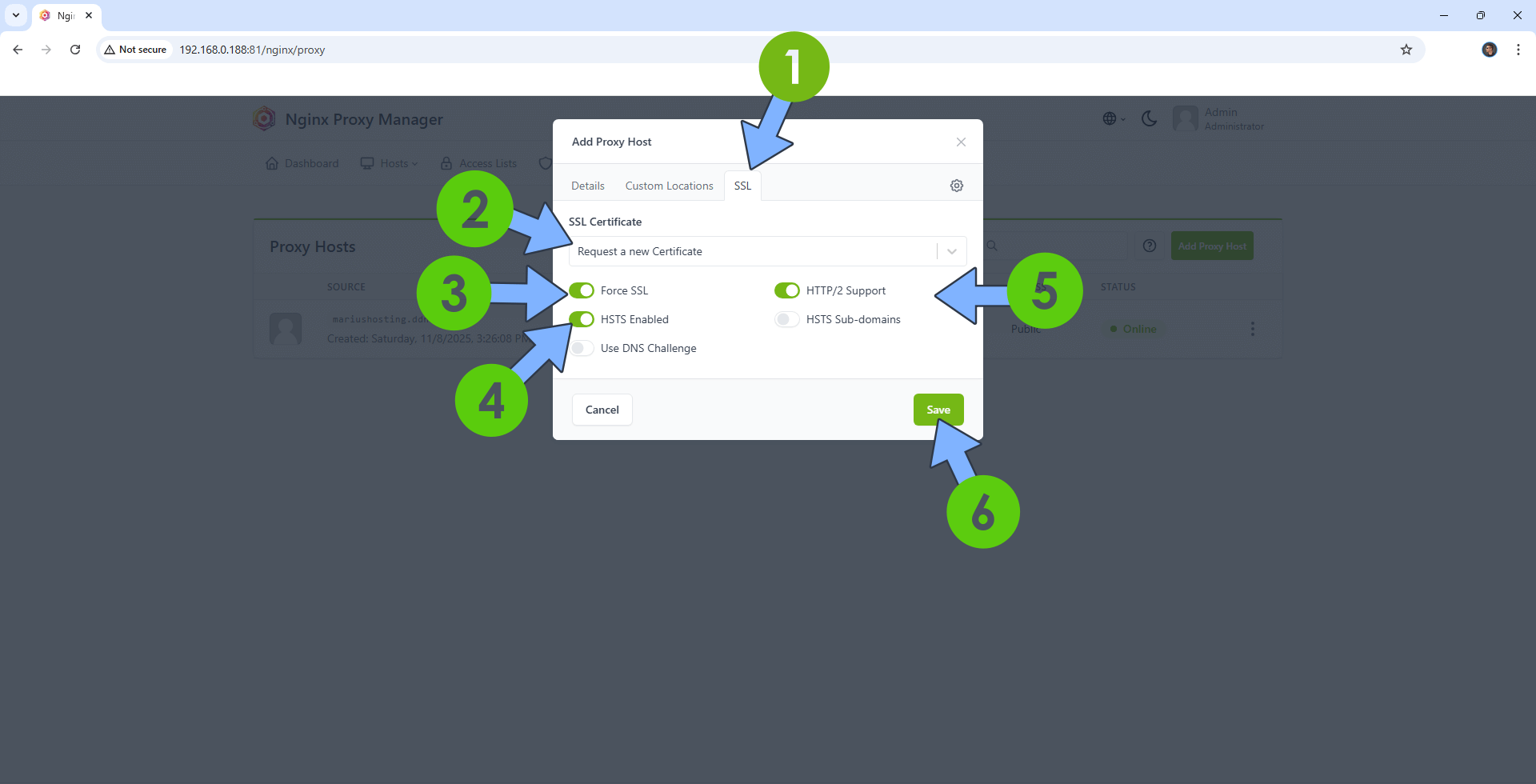This screenshot has width=1536, height=784.
Task: Switch to the Custom Locations tab
Action: coord(669,185)
